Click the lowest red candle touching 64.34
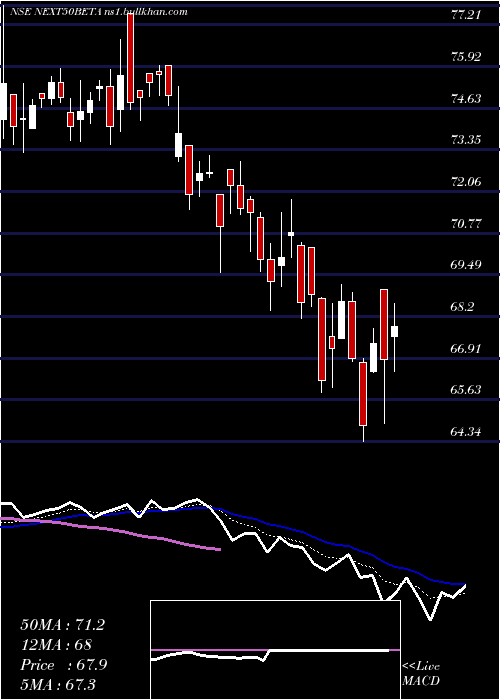Viewport: 500px width, 700px height. pos(363,394)
